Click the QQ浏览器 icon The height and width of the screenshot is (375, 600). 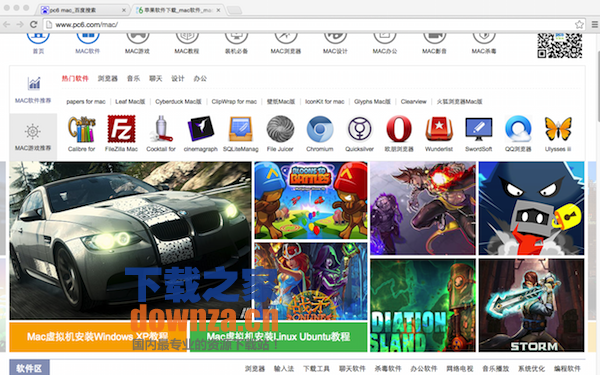(x=518, y=129)
